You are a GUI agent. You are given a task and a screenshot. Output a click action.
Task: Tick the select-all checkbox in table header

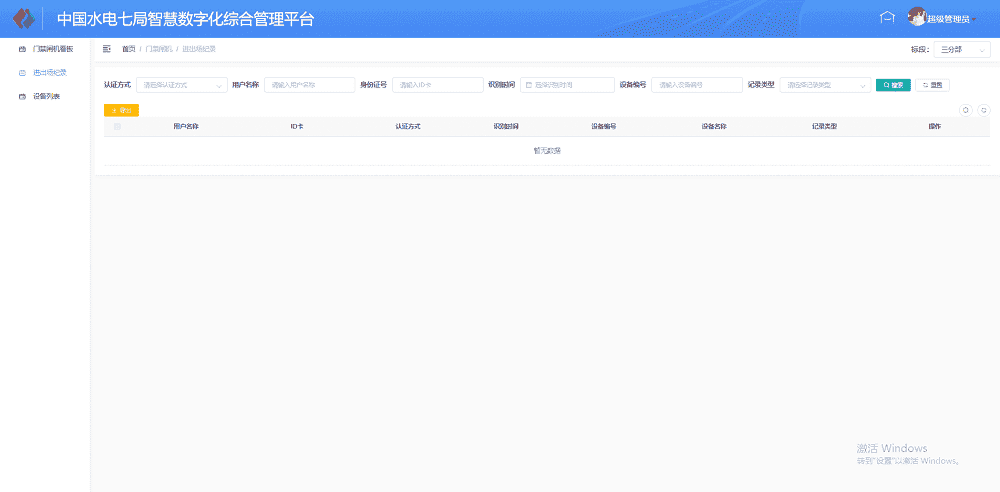tap(117, 127)
